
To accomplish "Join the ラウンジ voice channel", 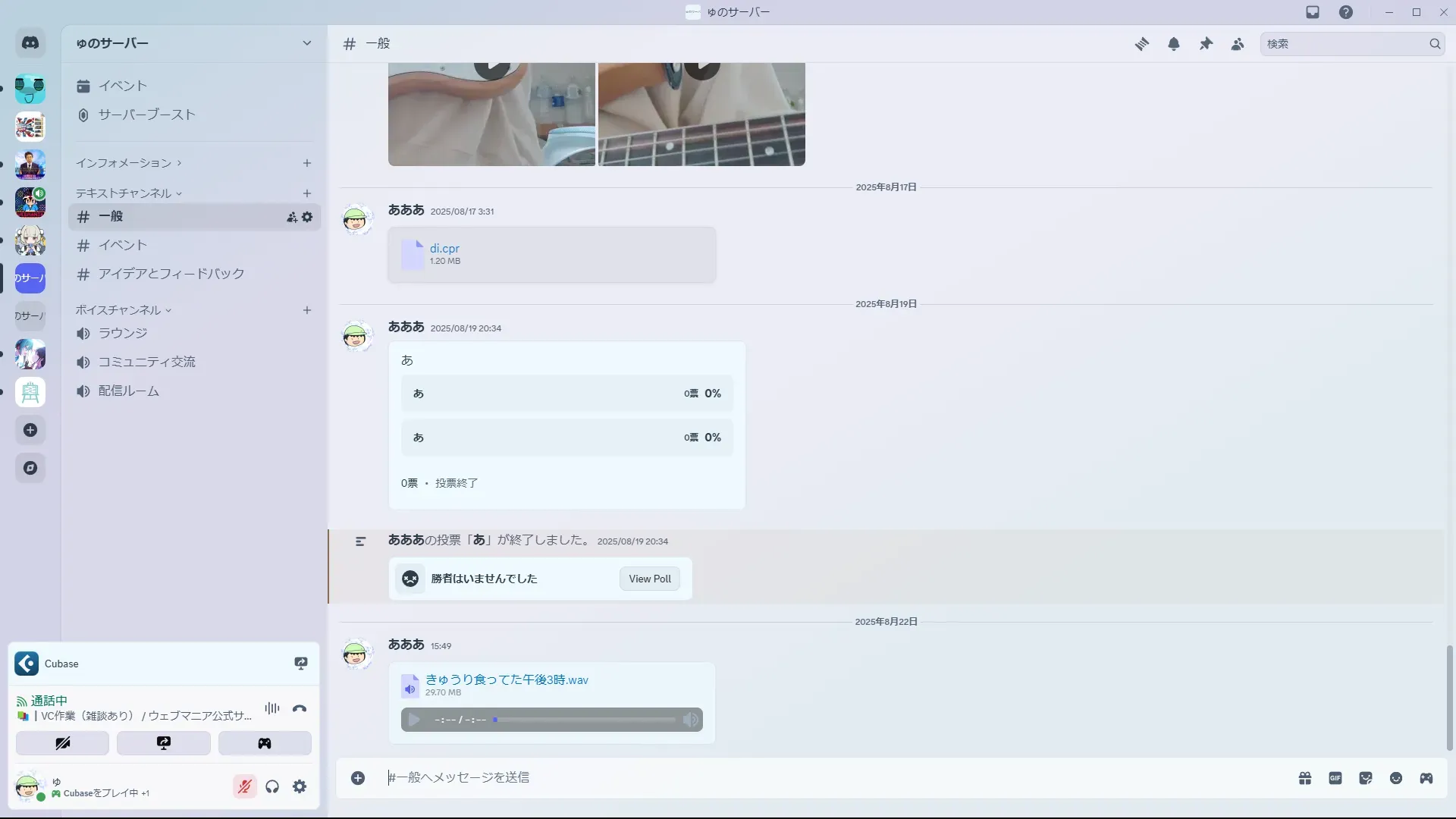I will pos(123,333).
